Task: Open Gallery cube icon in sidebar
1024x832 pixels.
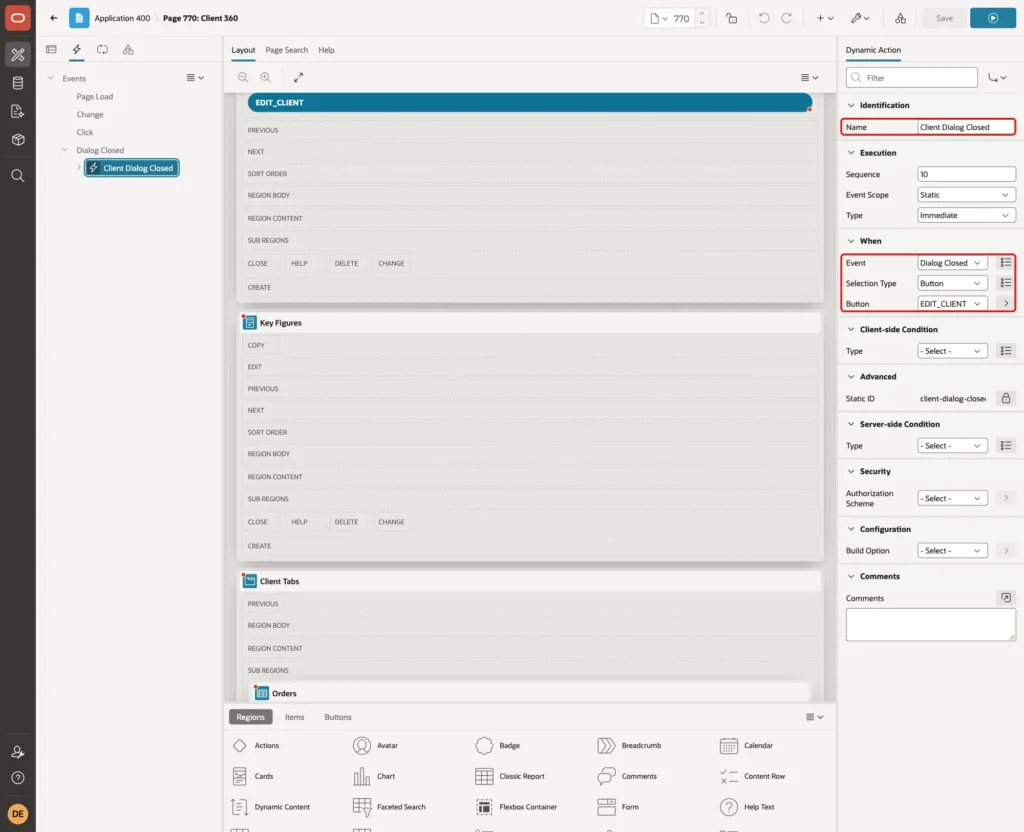Action: [x=18, y=140]
